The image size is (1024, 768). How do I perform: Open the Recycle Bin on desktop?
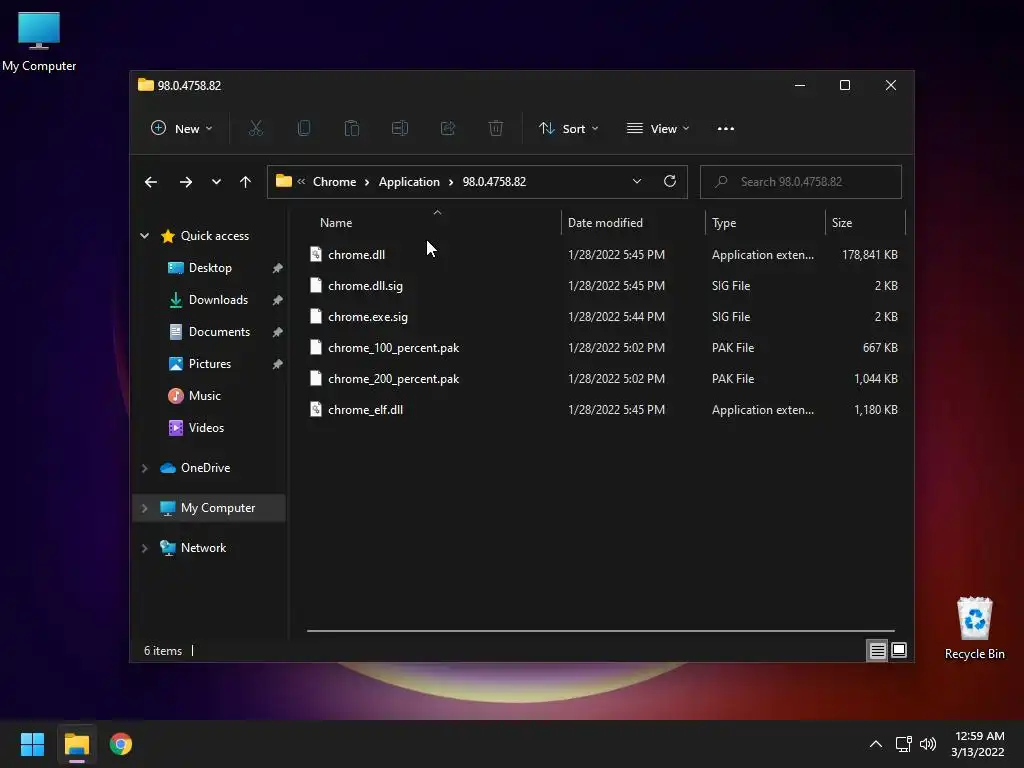[x=974, y=628]
